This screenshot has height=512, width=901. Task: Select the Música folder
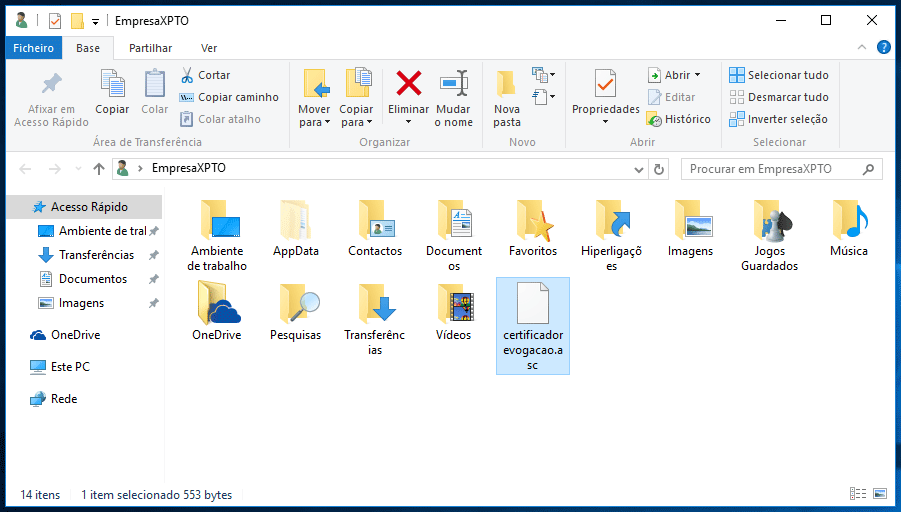849,229
